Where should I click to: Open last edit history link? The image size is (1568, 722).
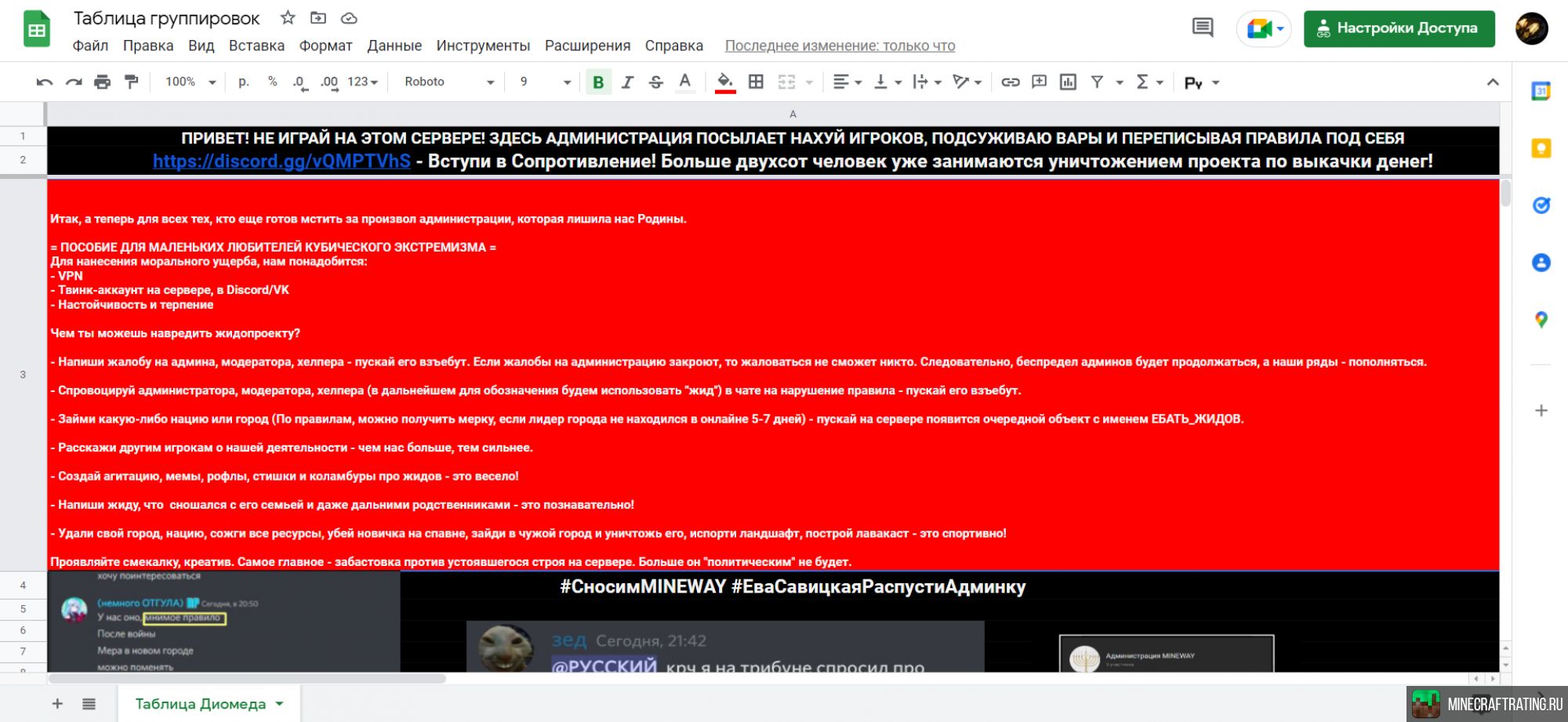tap(840, 45)
